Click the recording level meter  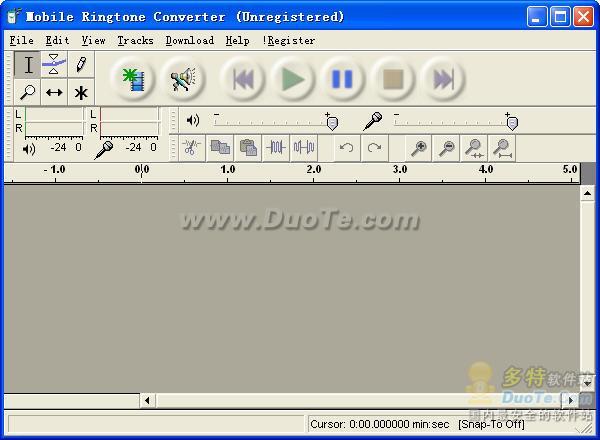pos(129,122)
